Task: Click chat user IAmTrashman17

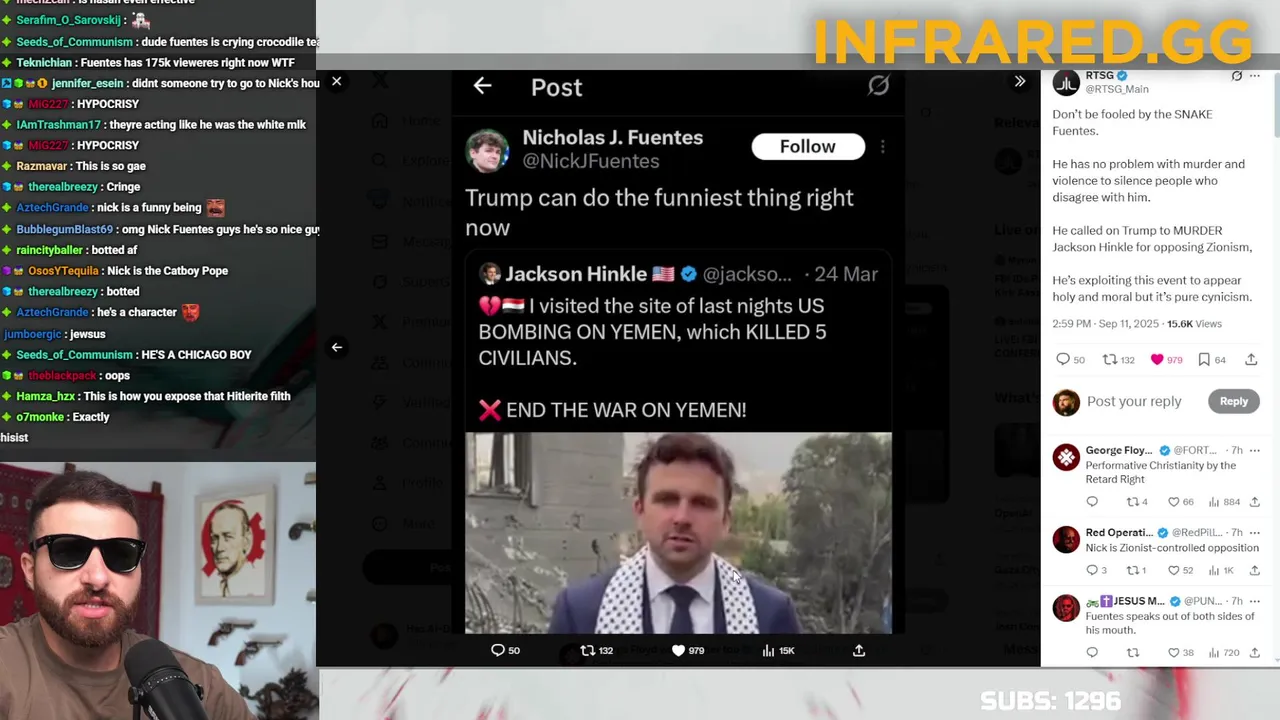Action: click(x=58, y=125)
